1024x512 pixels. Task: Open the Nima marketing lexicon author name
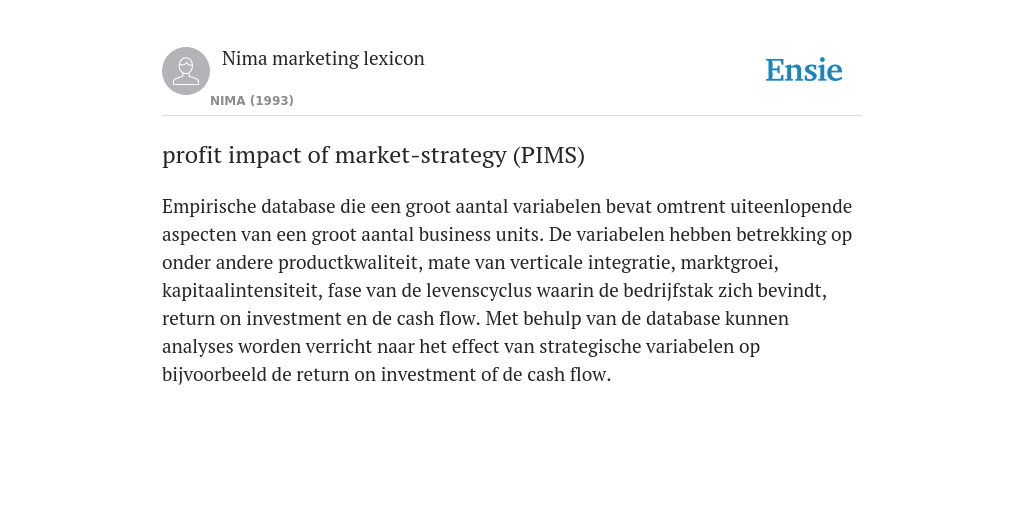click(323, 58)
